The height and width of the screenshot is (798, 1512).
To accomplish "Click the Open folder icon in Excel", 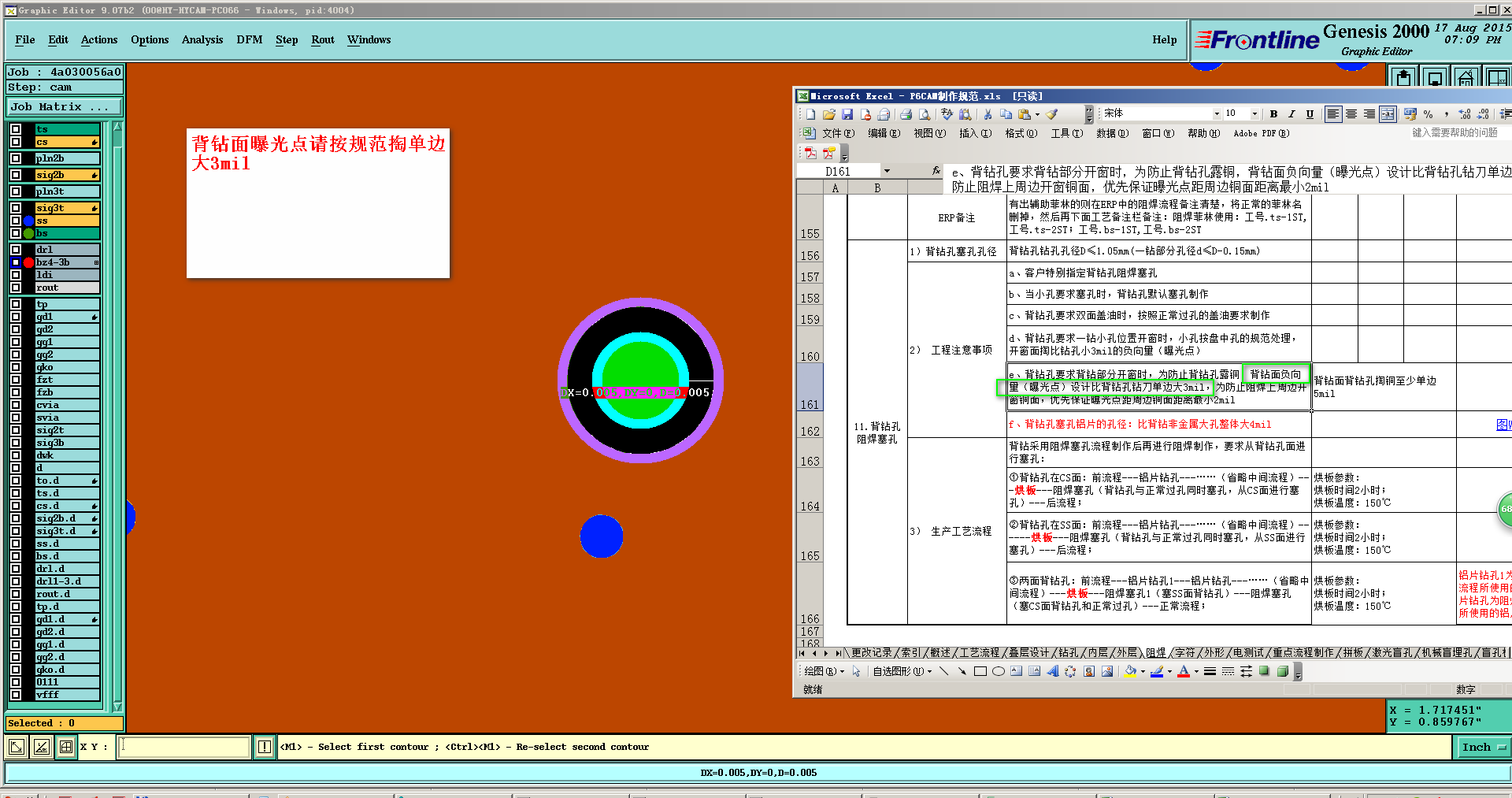I will click(828, 114).
